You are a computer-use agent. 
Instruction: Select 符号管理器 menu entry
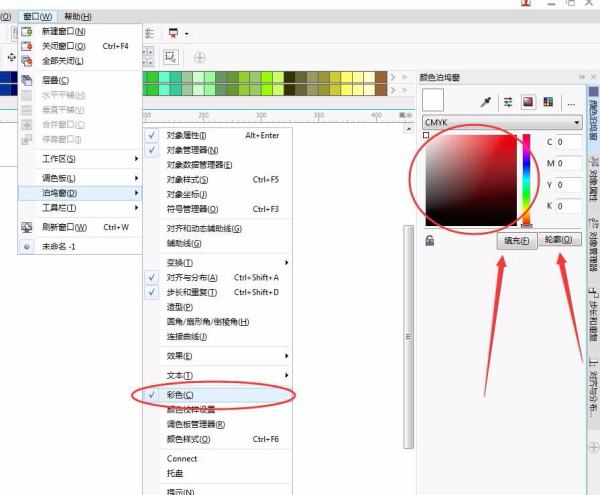(218, 209)
